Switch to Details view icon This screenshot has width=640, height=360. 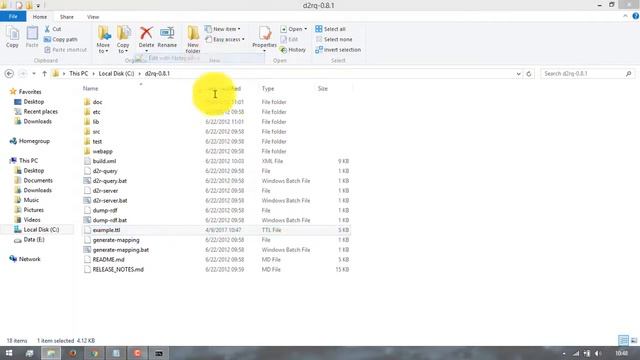tap(623, 340)
